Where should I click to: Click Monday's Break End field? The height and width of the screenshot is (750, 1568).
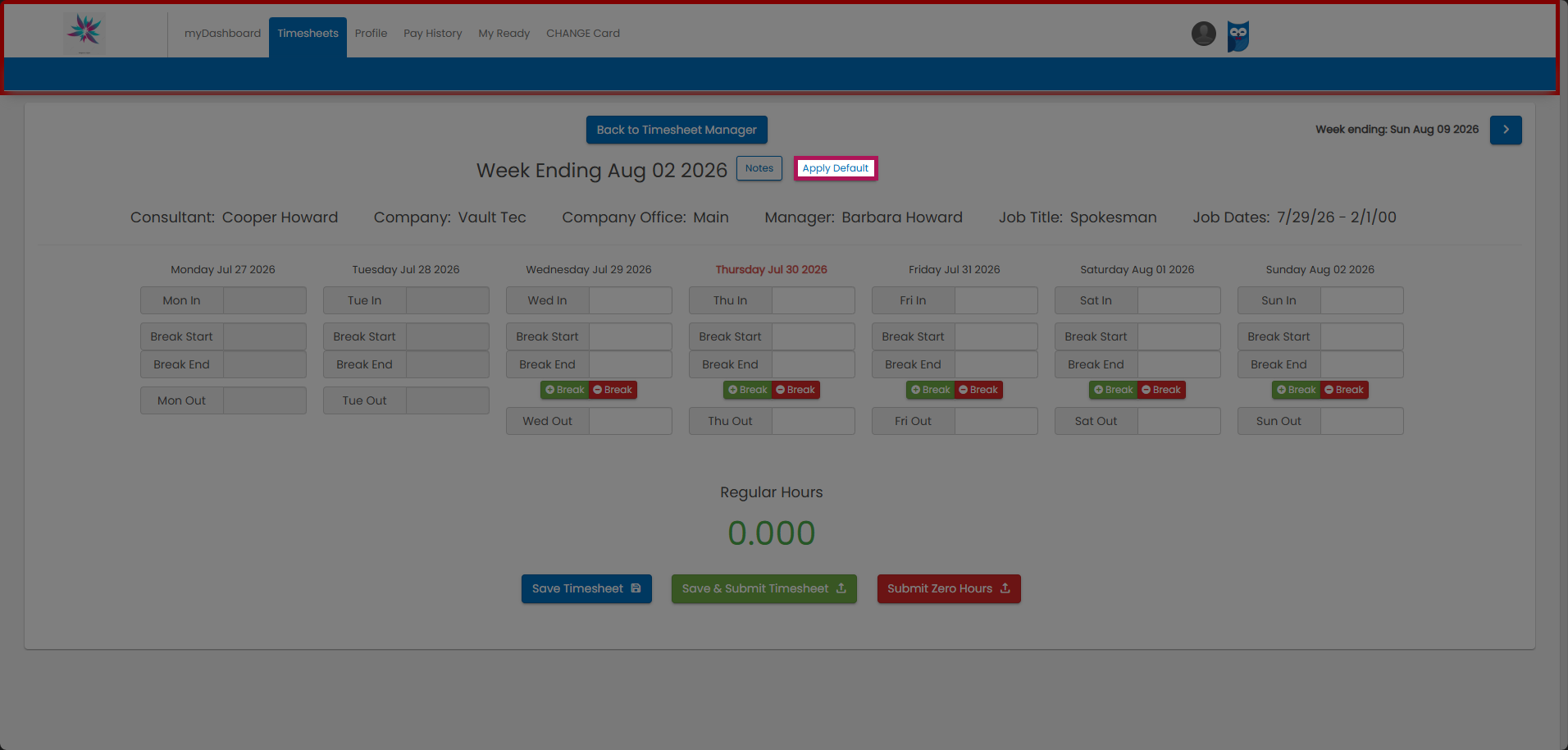coord(265,364)
